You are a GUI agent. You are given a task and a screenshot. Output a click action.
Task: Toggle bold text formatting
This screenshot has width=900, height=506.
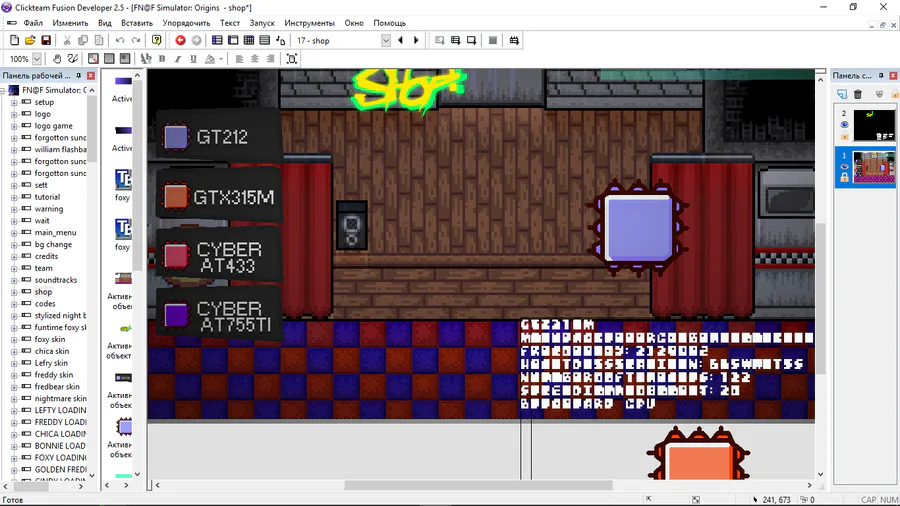click(x=162, y=59)
